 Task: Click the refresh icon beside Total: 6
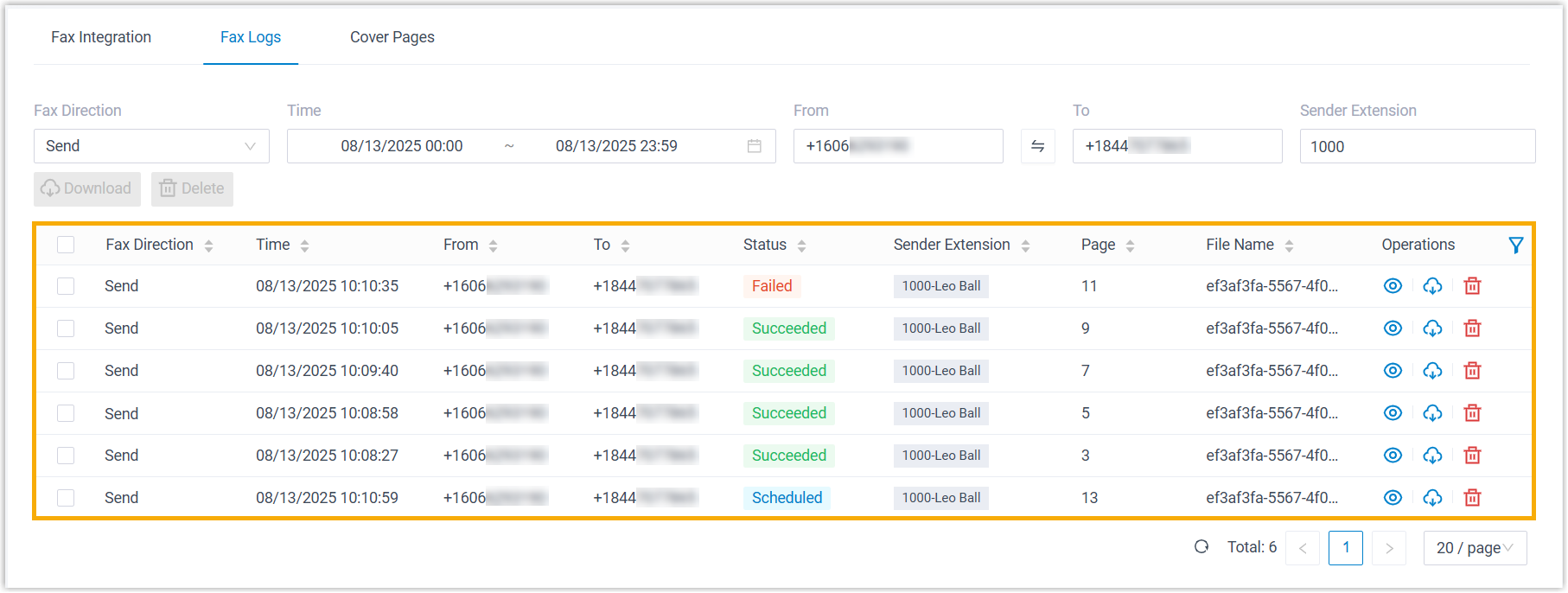1201,547
